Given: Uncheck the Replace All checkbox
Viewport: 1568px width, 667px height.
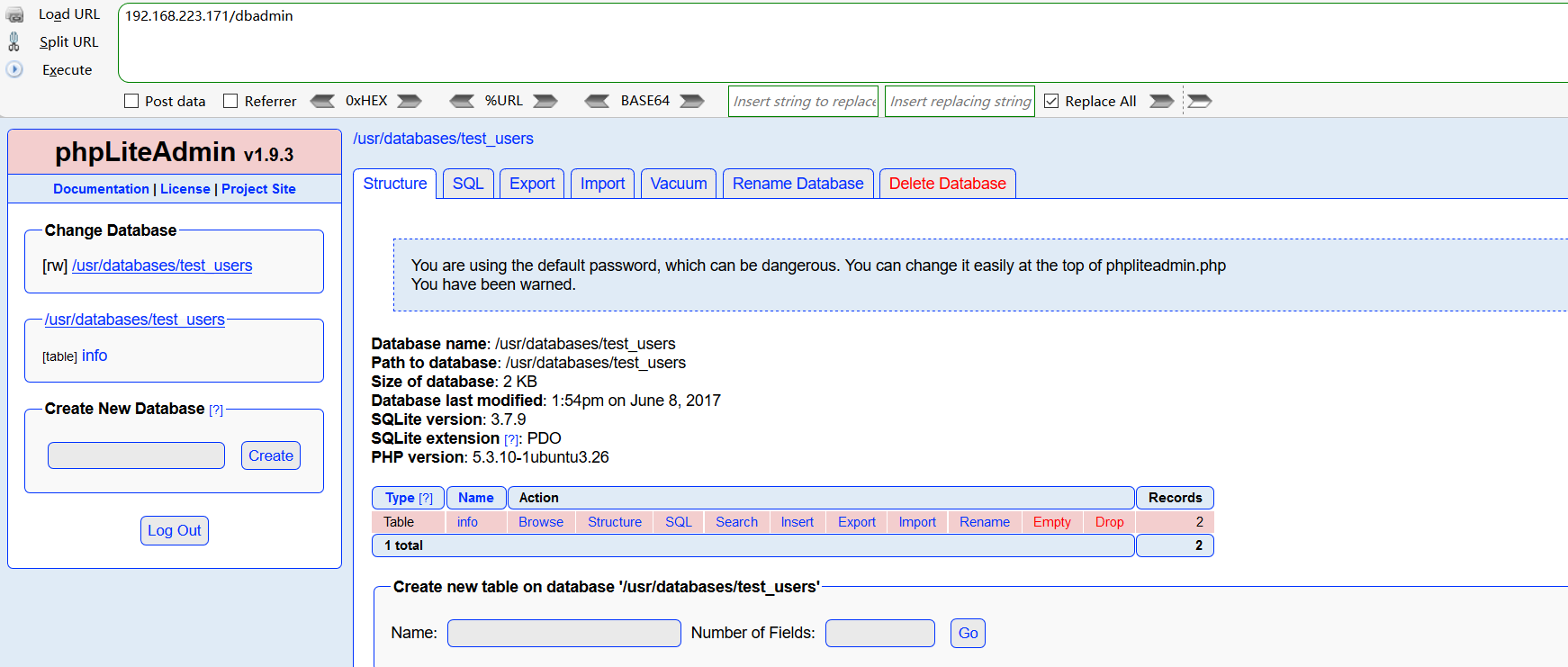Looking at the screenshot, I should (x=1051, y=101).
